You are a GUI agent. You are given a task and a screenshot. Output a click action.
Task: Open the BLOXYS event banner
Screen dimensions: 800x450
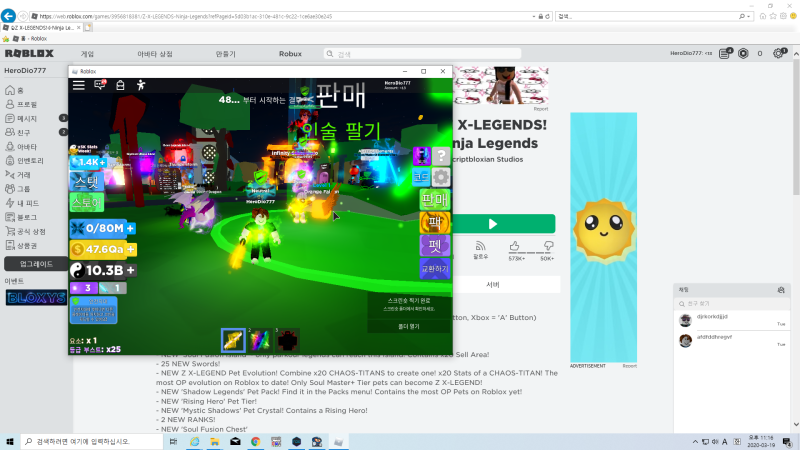[x=36, y=297]
